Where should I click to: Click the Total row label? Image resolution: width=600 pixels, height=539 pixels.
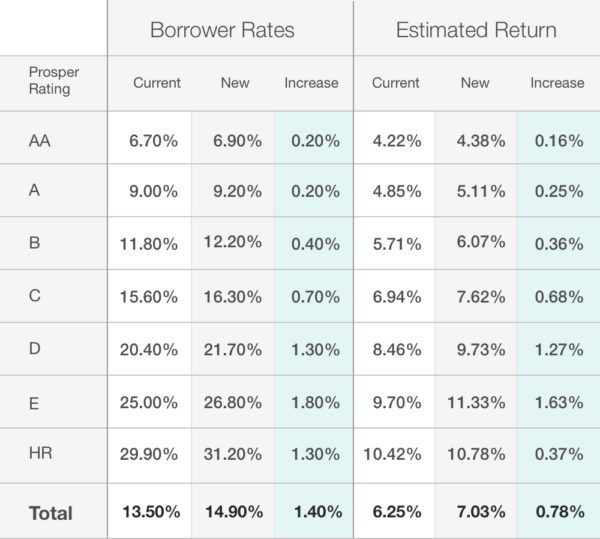[51, 513]
